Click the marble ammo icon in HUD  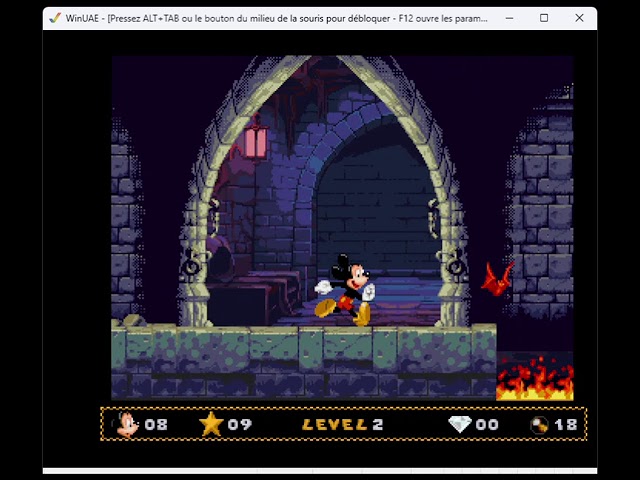[x=539, y=425]
